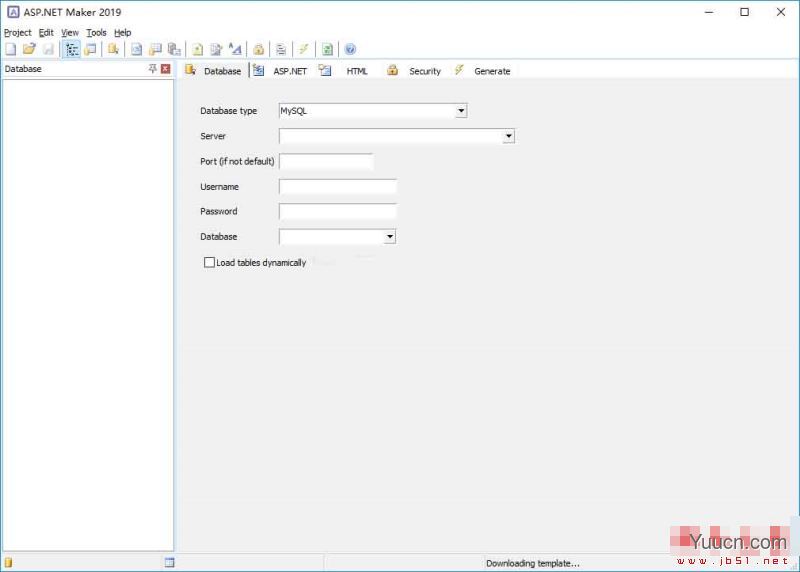Click the lightning bolt Generate toolbar icon
800x572 pixels.
304,49
